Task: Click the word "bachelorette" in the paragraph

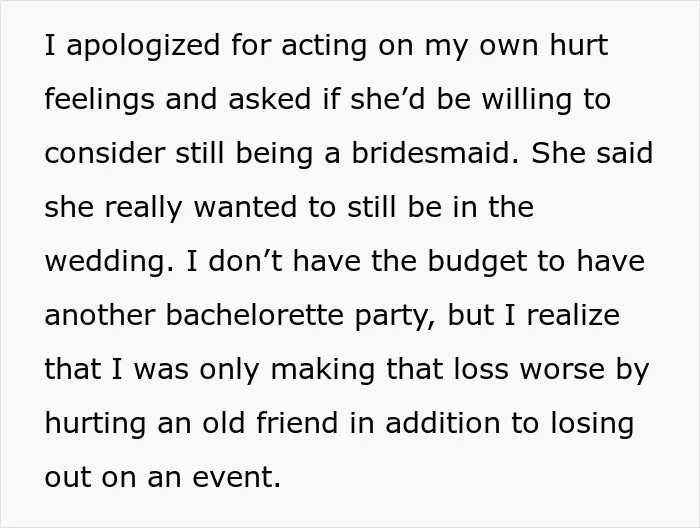Action: tap(255, 315)
